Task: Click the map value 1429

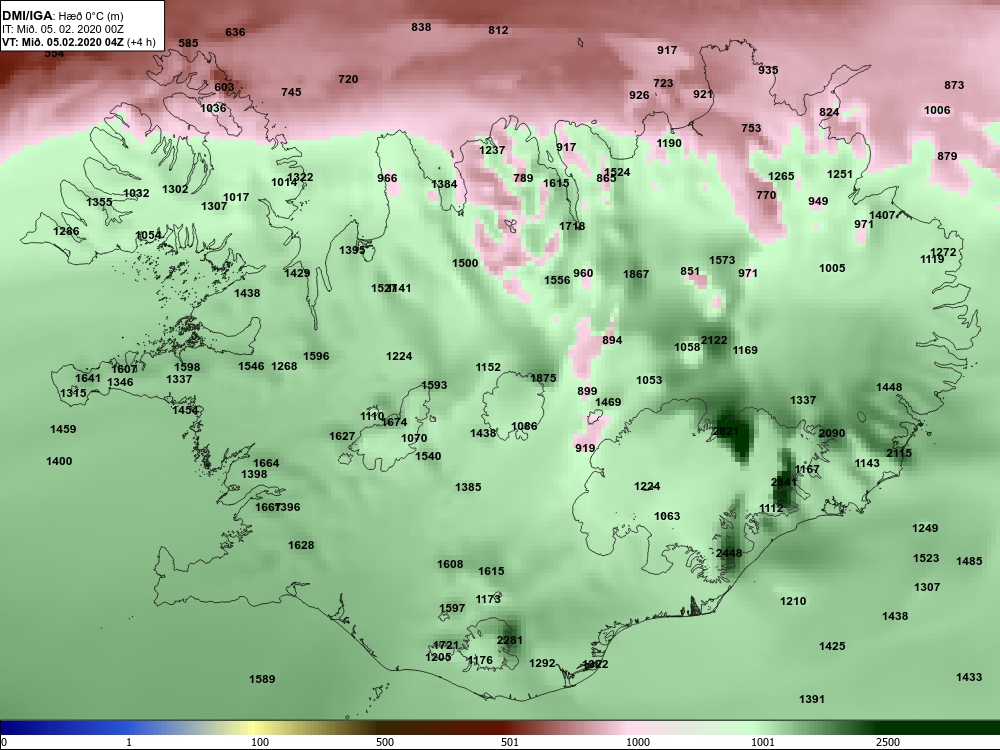Action: pos(297,273)
